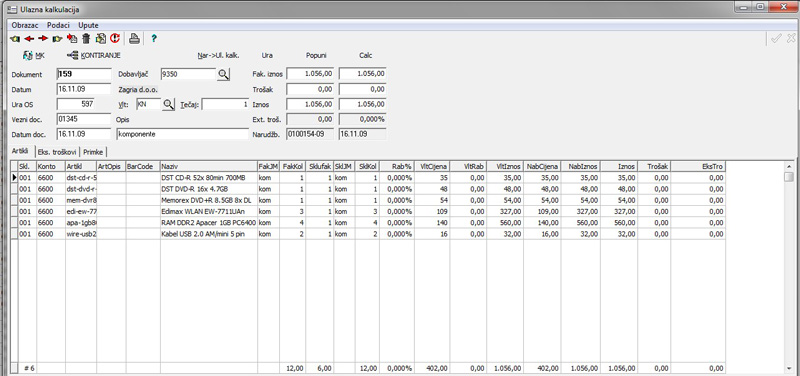
Task: Click the grid's scroll down arrow
Action: [789, 368]
